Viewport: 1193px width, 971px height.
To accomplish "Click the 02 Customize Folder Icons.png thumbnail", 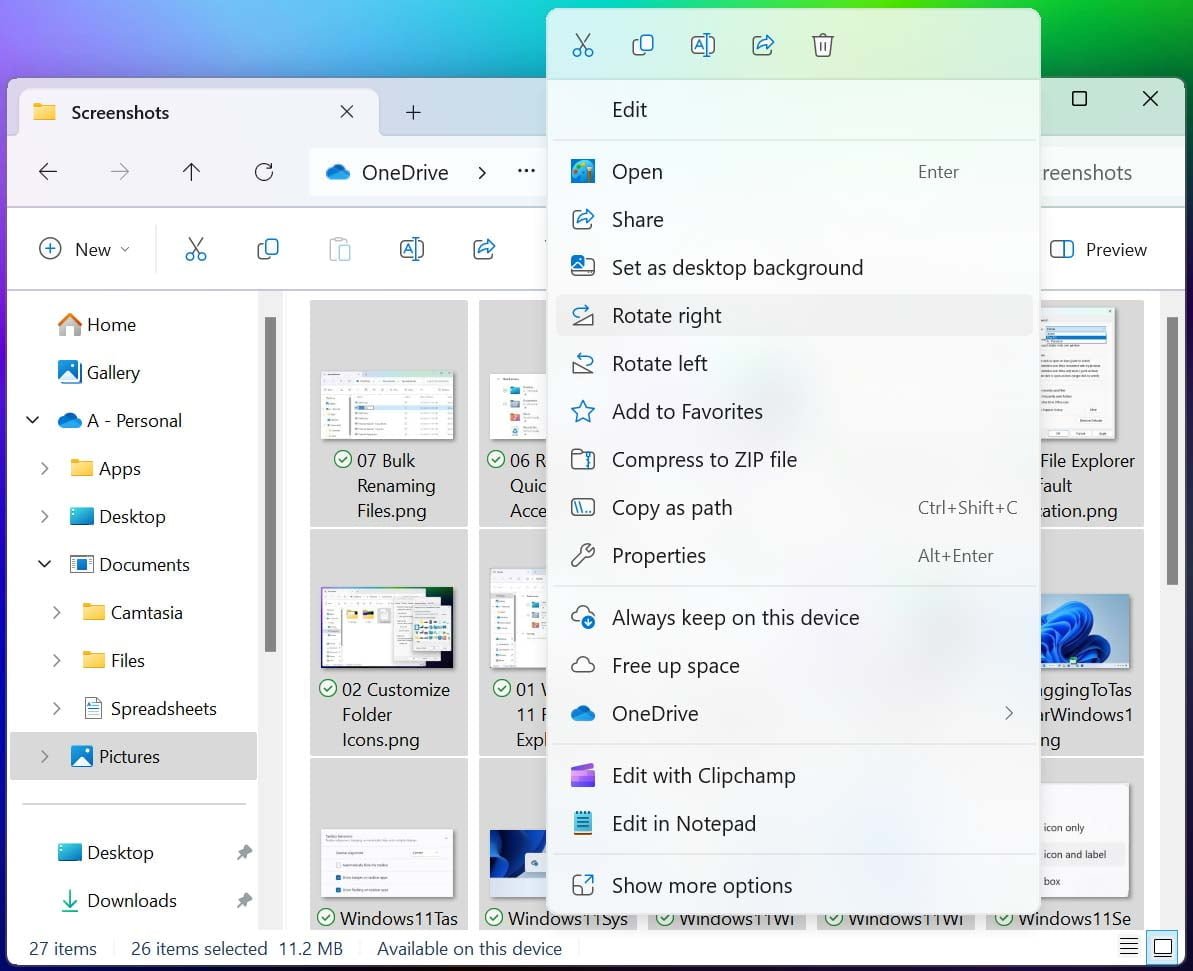I will pos(389,627).
